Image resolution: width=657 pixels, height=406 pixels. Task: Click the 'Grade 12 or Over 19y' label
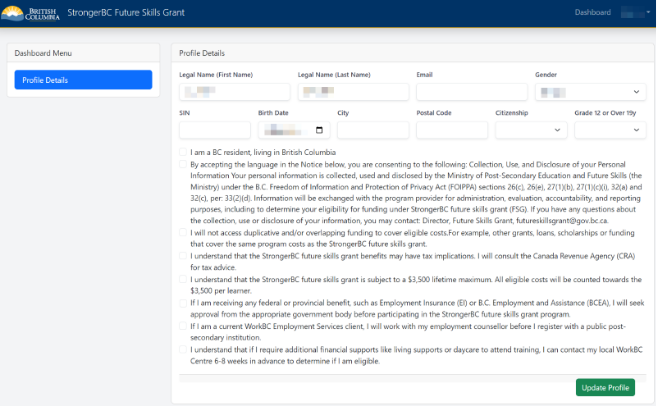coord(605,113)
